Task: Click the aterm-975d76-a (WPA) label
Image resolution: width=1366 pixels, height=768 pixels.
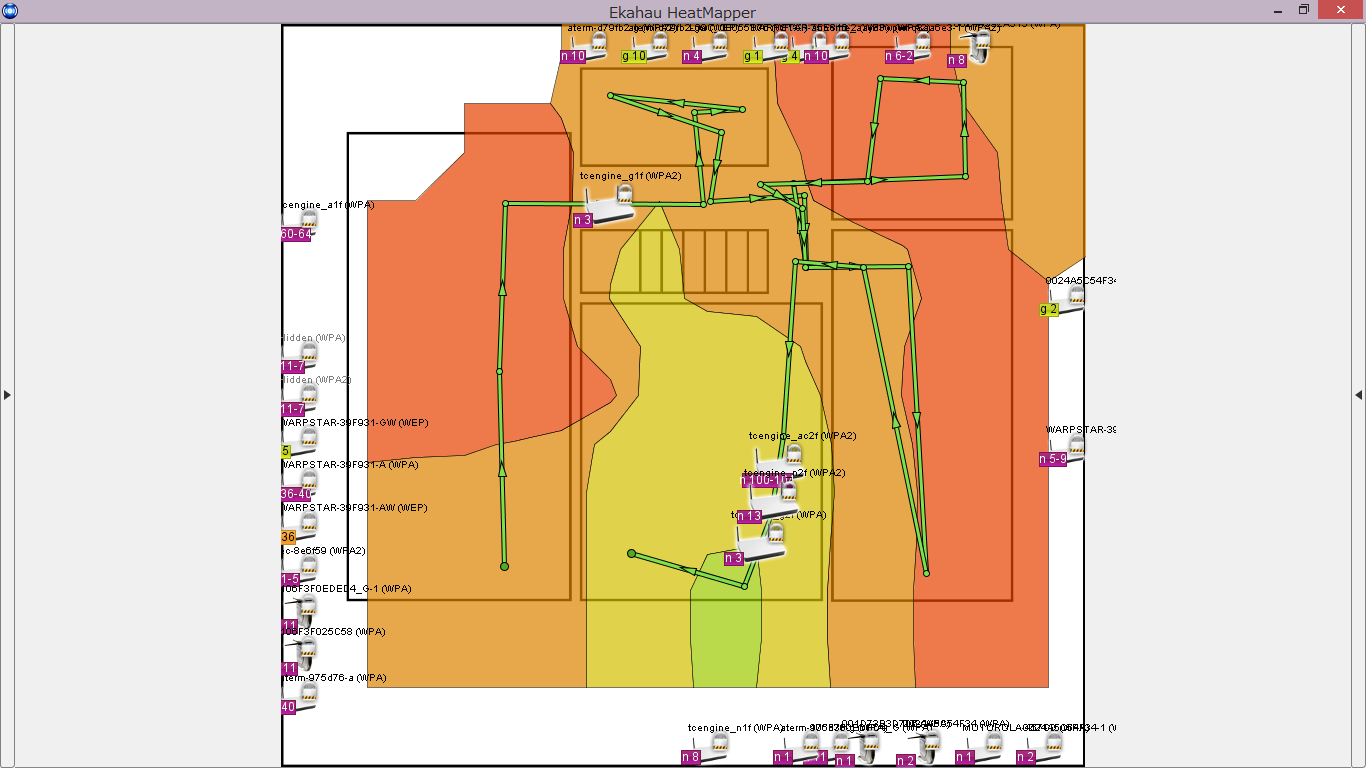Action: [334, 678]
